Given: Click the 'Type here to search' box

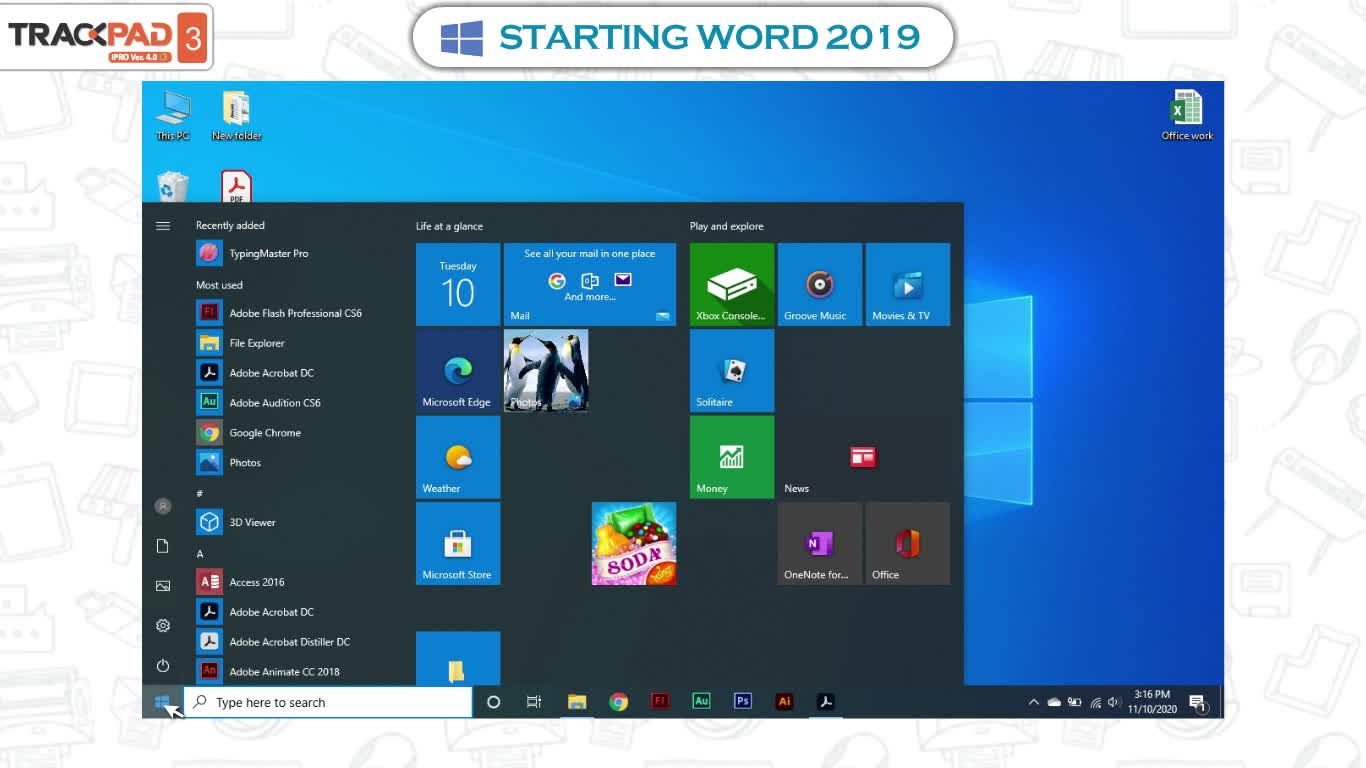Looking at the screenshot, I should coord(328,702).
